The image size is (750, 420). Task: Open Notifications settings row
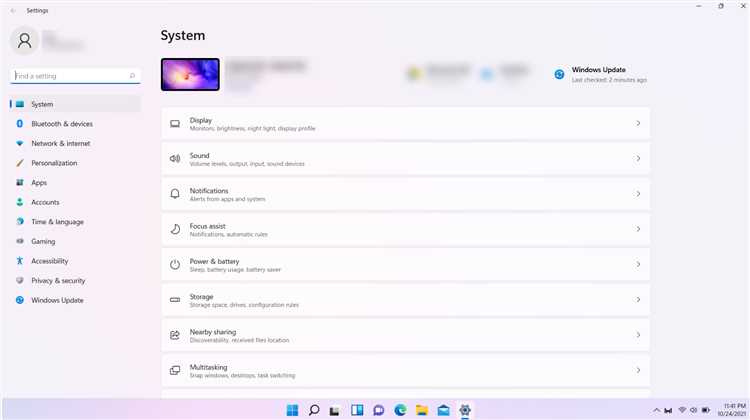(406, 194)
